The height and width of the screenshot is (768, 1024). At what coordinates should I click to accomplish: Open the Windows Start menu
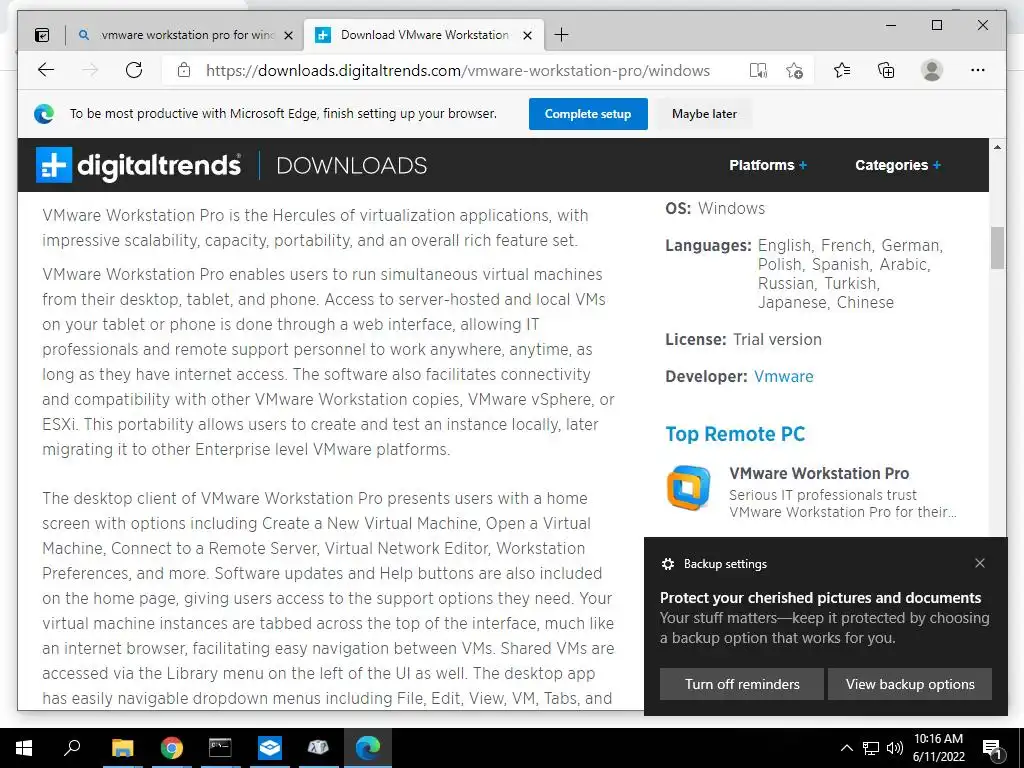click(x=24, y=748)
